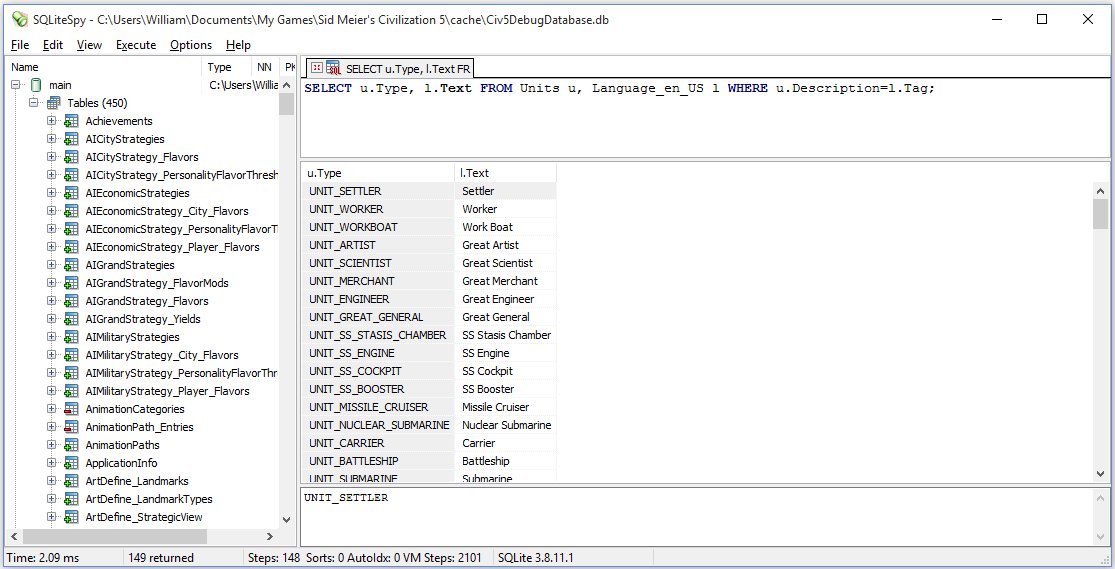Image resolution: width=1115 pixels, height=569 pixels.
Task: Select the SELECT u.Type query tab
Action: 390,68
